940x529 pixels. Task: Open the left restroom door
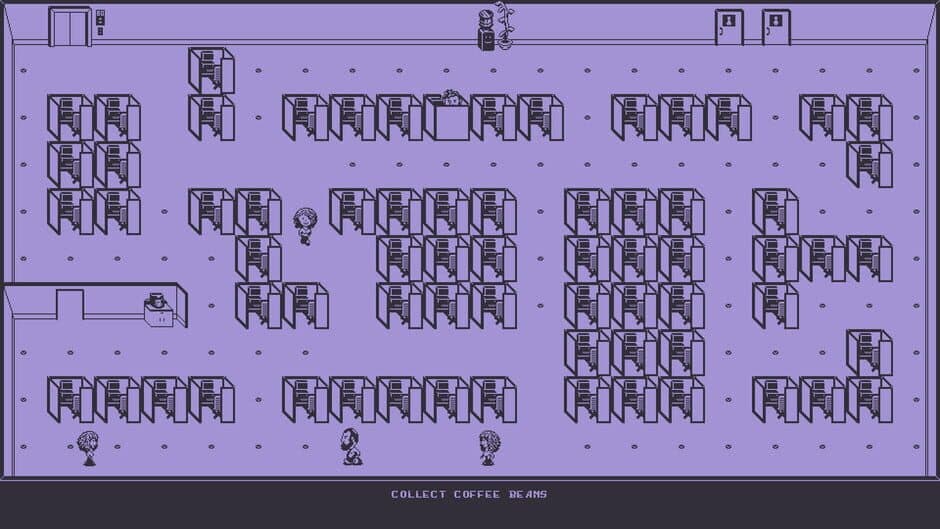[729, 27]
